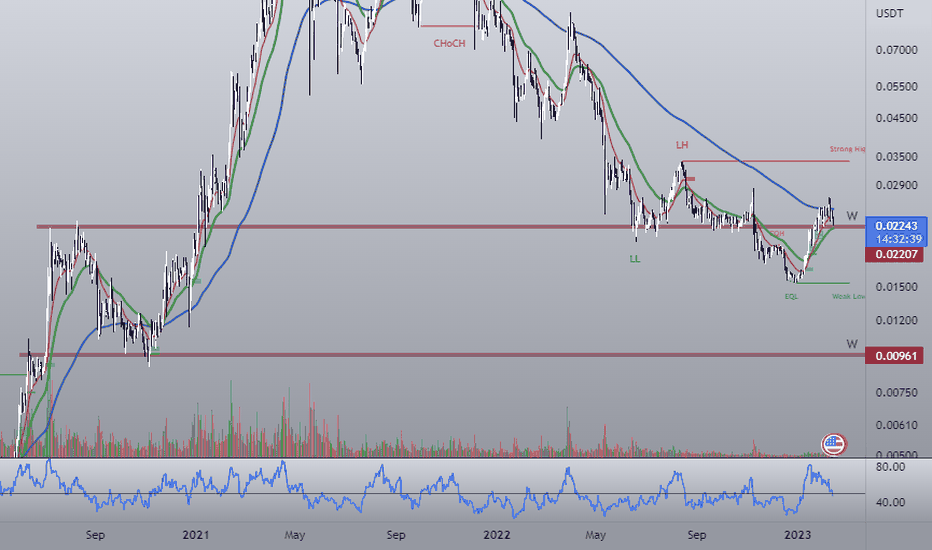Open the US flag economic event marker
This screenshot has width=932, height=550.
click(x=833, y=444)
